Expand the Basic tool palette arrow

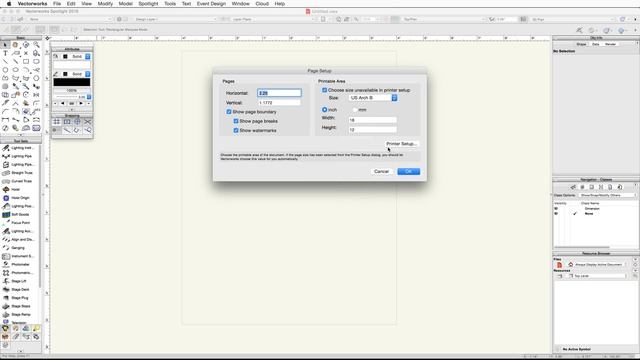(x=21, y=135)
